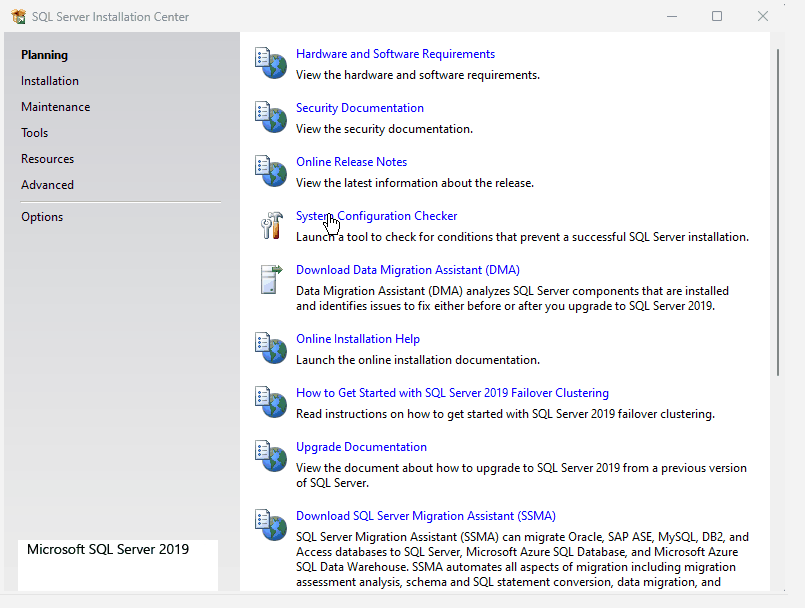Open the Online Installation Help link
The image size is (805, 608).
358,339
